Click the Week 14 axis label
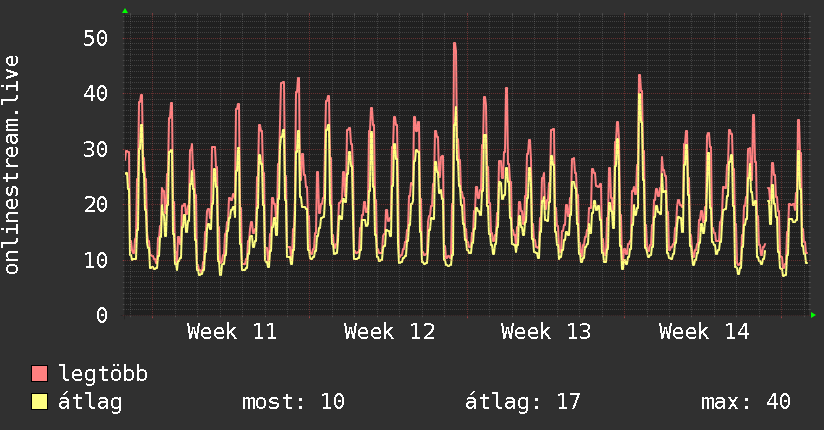 704,332
